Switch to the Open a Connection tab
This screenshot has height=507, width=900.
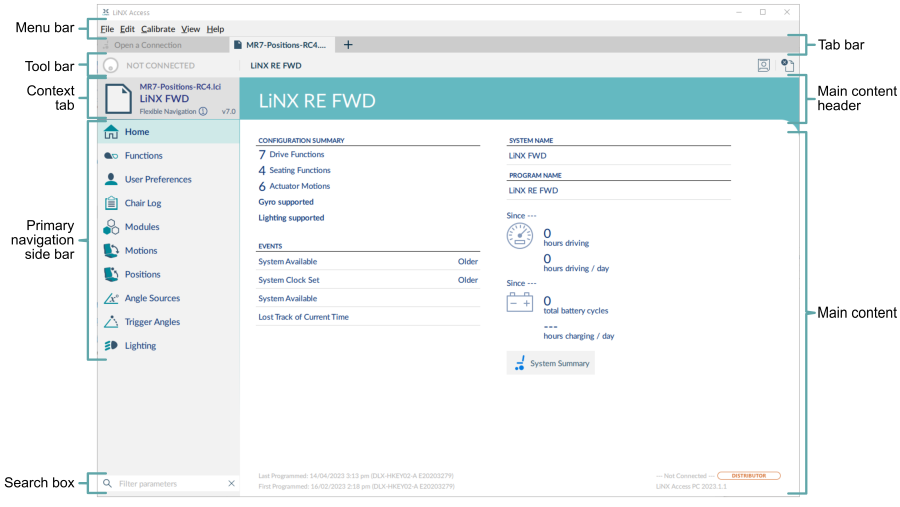[148, 45]
